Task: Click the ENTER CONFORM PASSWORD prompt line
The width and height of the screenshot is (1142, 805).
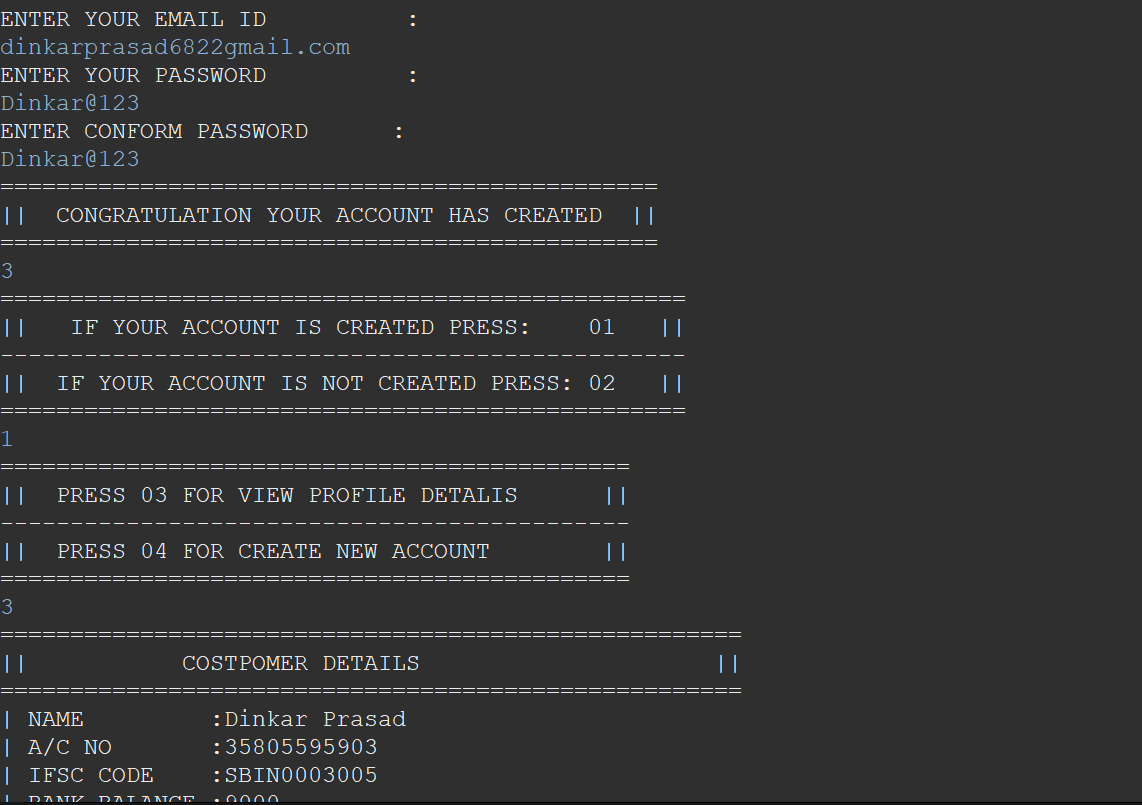Action: pyautogui.click(x=202, y=132)
